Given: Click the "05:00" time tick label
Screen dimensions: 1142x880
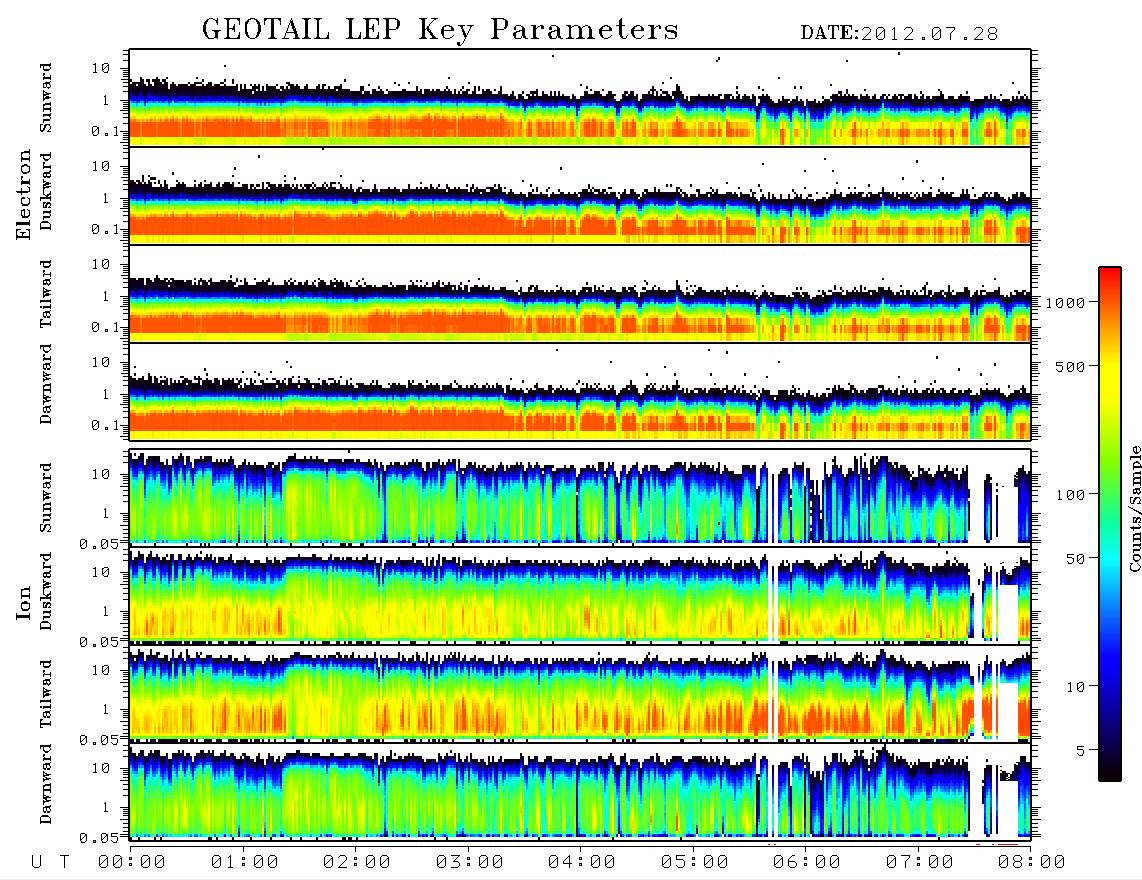Looking at the screenshot, I should [695, 862].
